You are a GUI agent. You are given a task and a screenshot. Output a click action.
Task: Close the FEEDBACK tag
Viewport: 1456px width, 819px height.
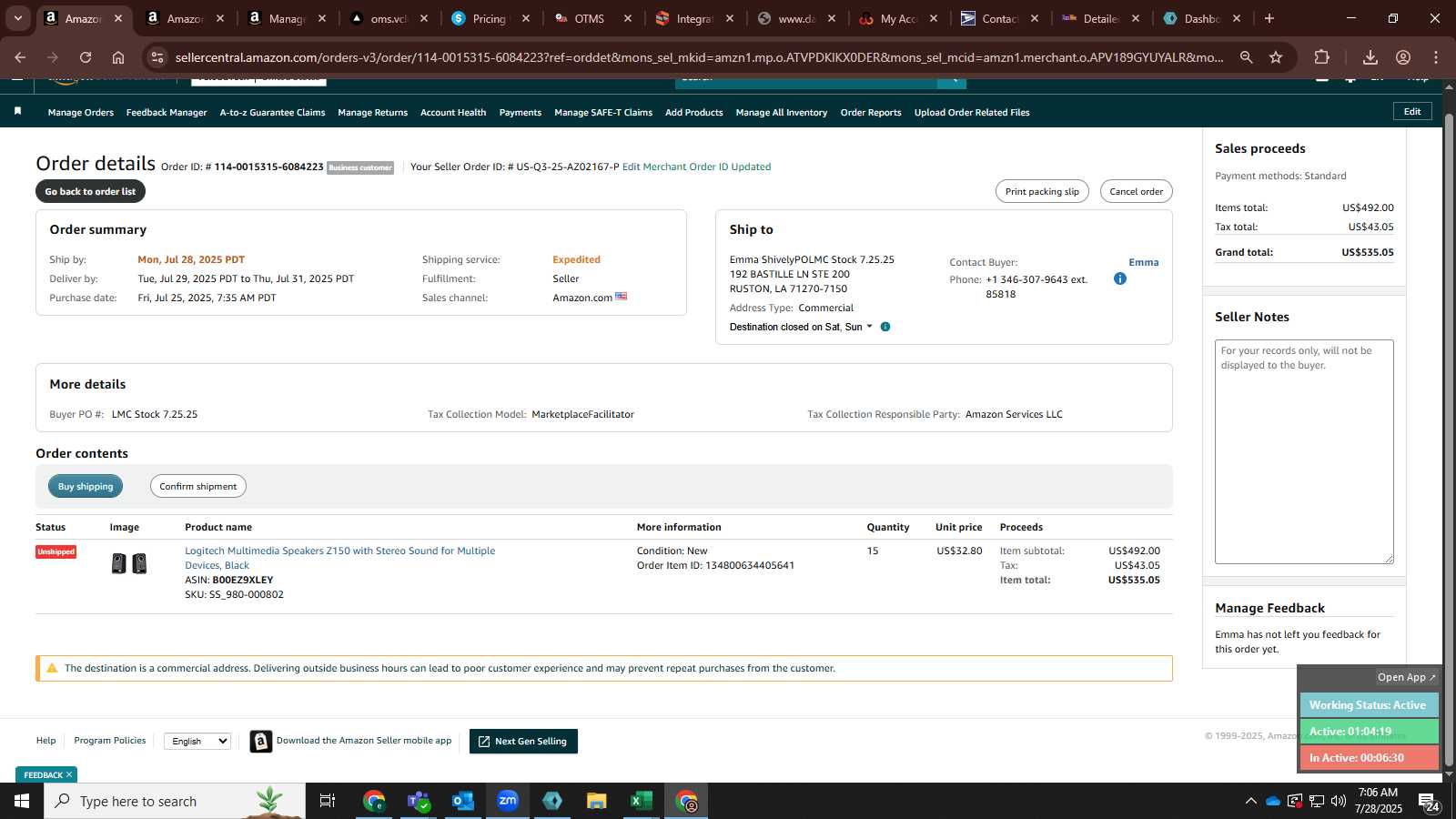coord(69,774)
